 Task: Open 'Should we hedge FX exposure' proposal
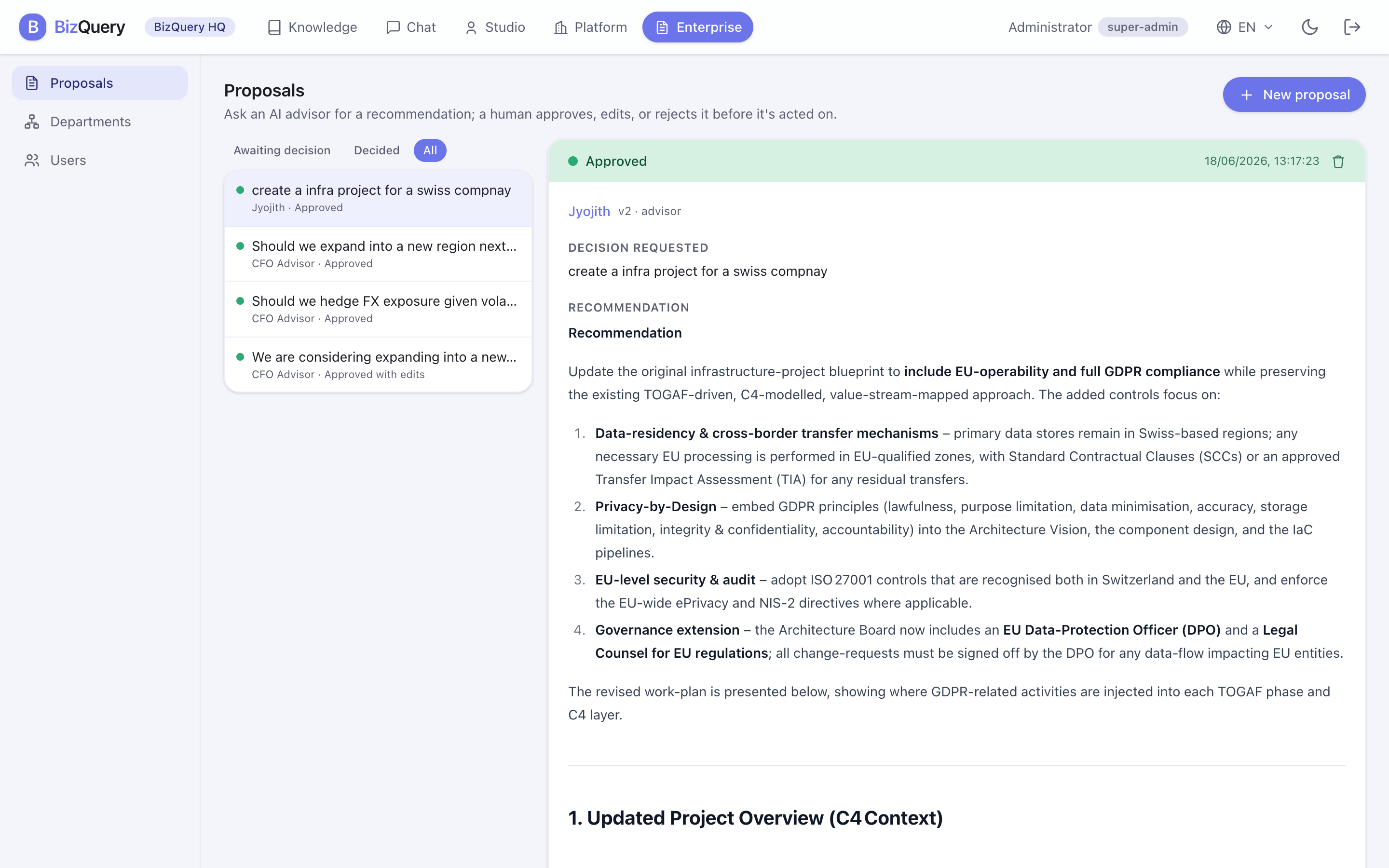(x=378, y=309)
